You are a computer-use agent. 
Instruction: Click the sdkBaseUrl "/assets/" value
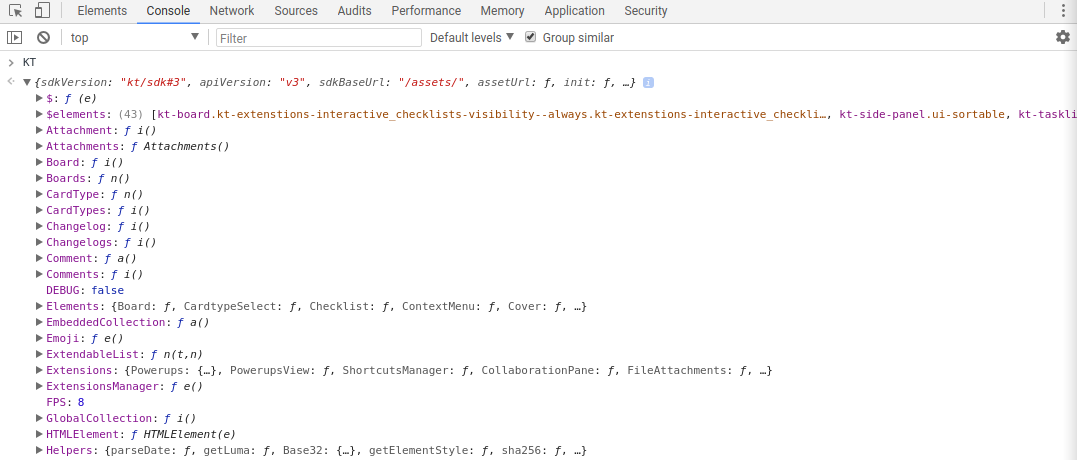[x=433, y=82]
